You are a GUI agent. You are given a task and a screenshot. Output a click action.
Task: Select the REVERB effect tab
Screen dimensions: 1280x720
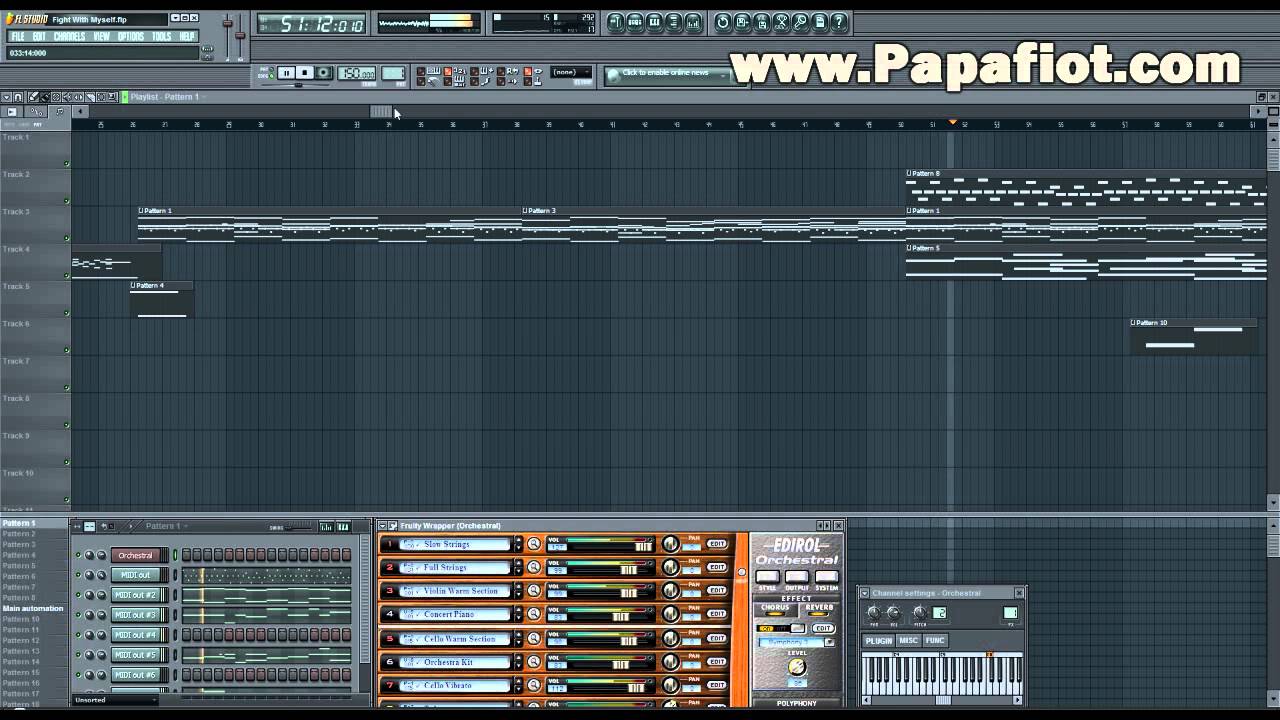819,608
